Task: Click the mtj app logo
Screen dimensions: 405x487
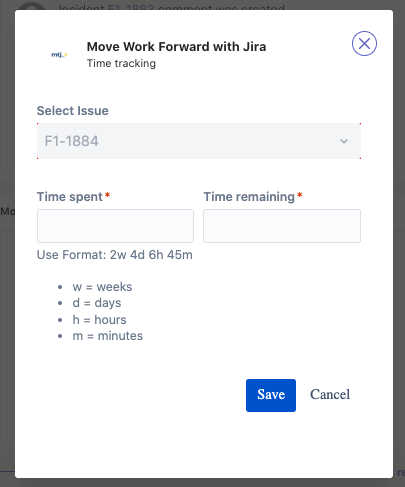Action: click(x=59, y=54)
